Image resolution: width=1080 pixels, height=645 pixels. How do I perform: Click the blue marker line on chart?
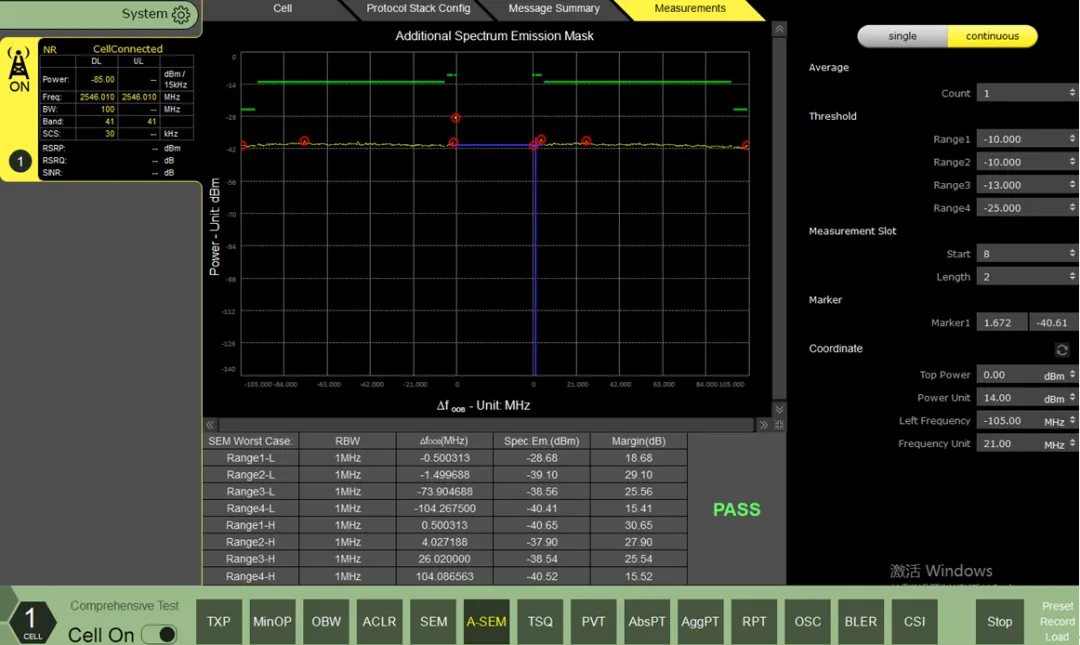coord(534,262)
